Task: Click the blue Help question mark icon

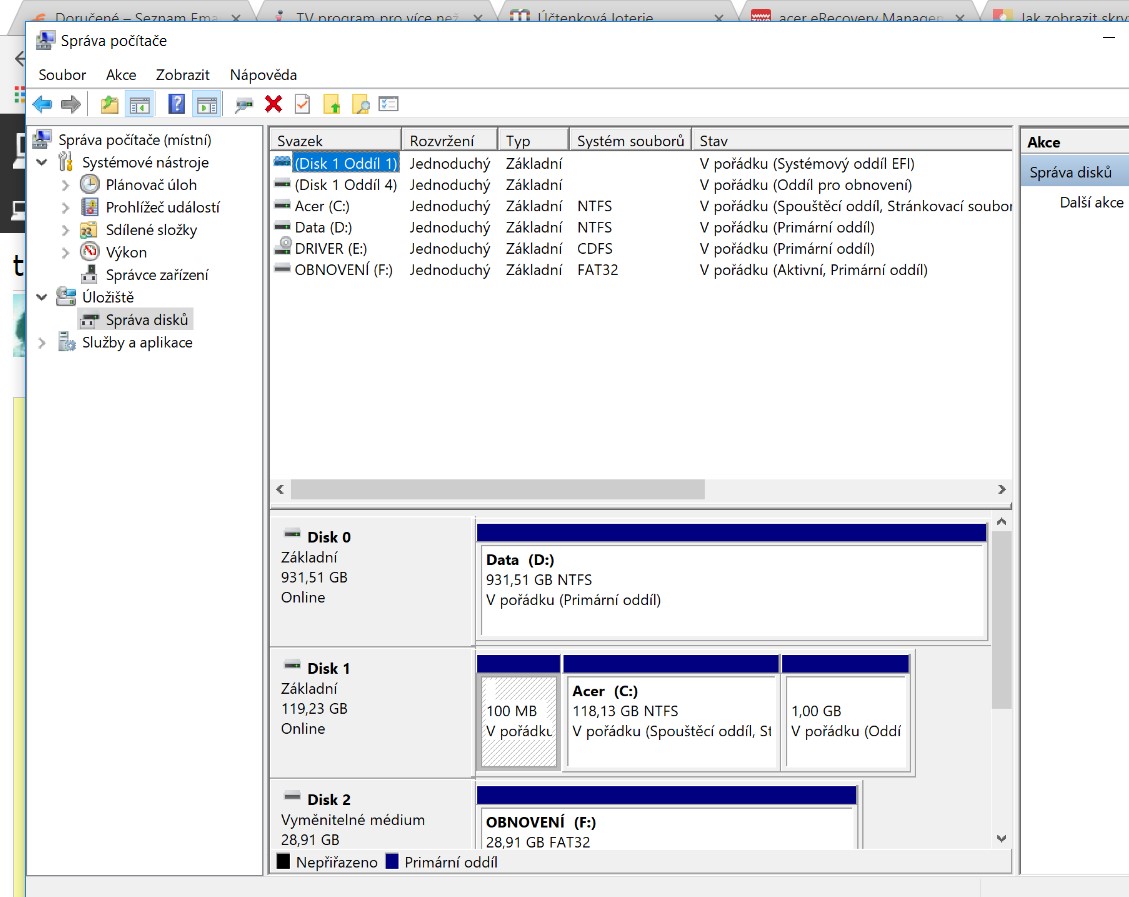Action: pos(177,104)
